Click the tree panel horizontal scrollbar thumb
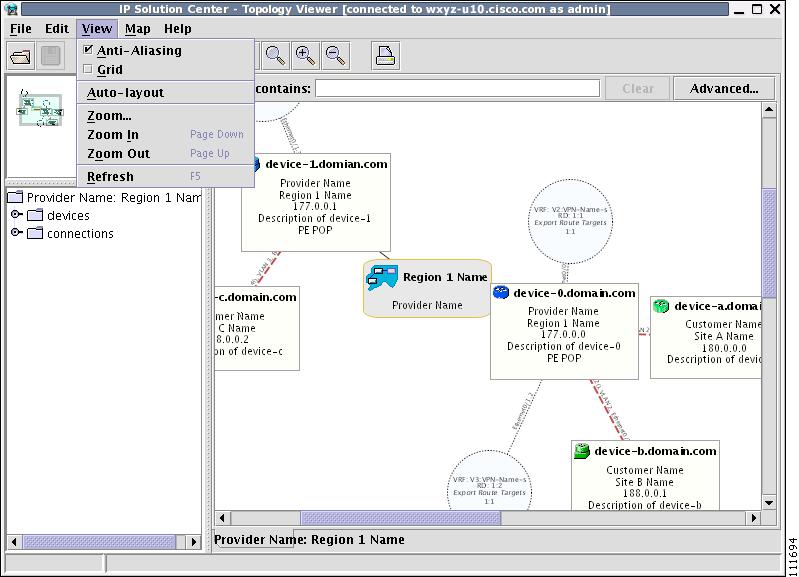 [99, 541]
